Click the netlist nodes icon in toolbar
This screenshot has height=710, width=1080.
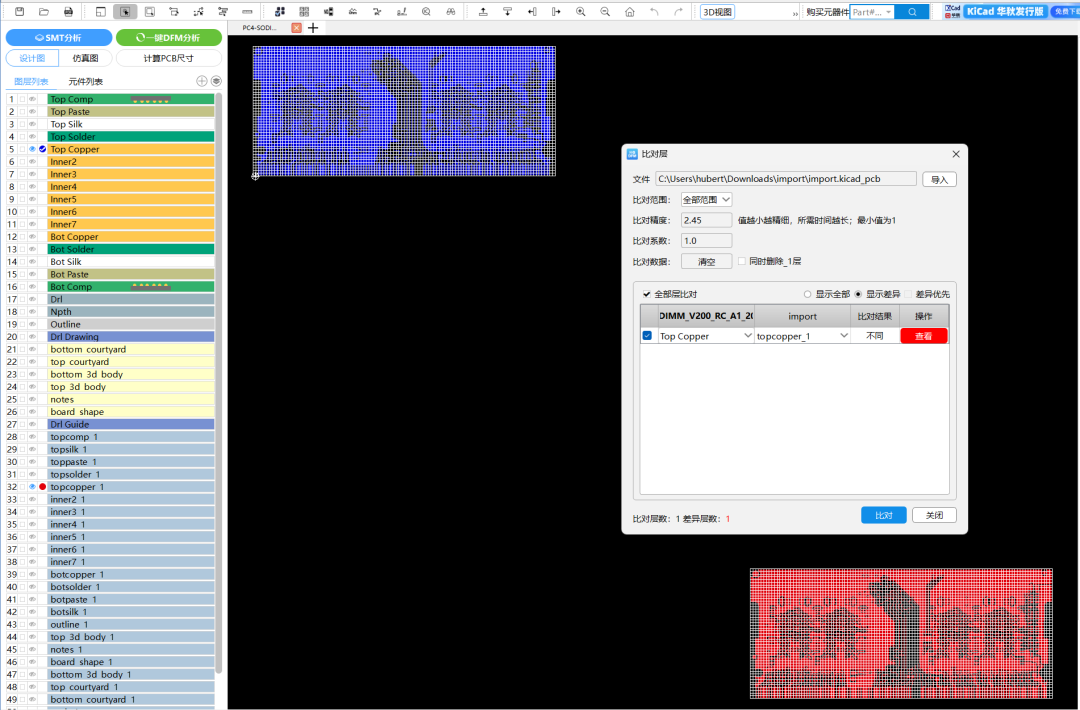198,12
